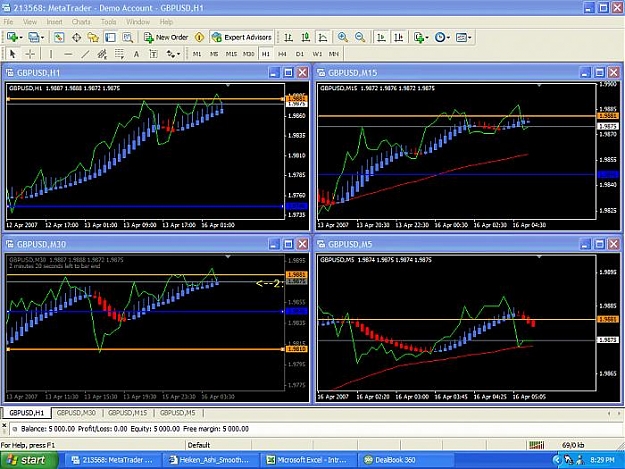Switch chart to candlesticks style
This screenshot has height=469, width=625.
[306, 37]
